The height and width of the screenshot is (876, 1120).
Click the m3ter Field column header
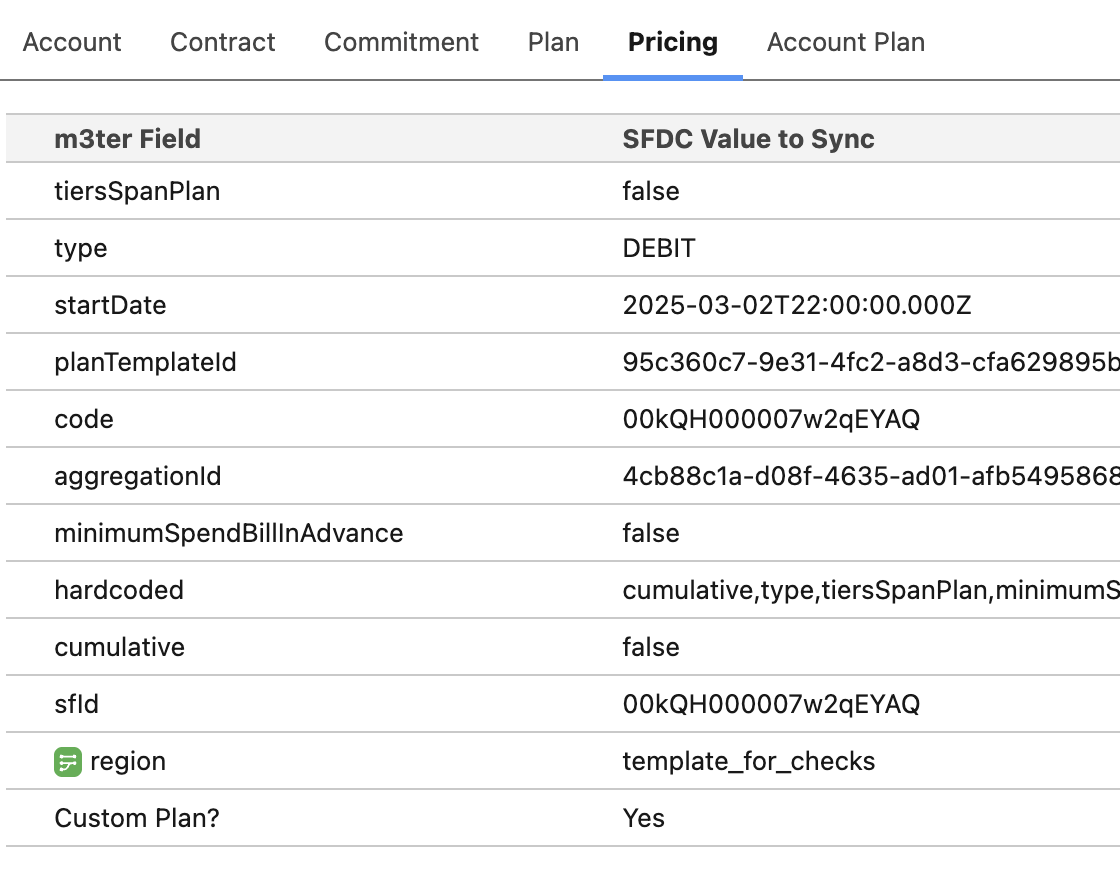pyautogui.click(x=128, y=139)
